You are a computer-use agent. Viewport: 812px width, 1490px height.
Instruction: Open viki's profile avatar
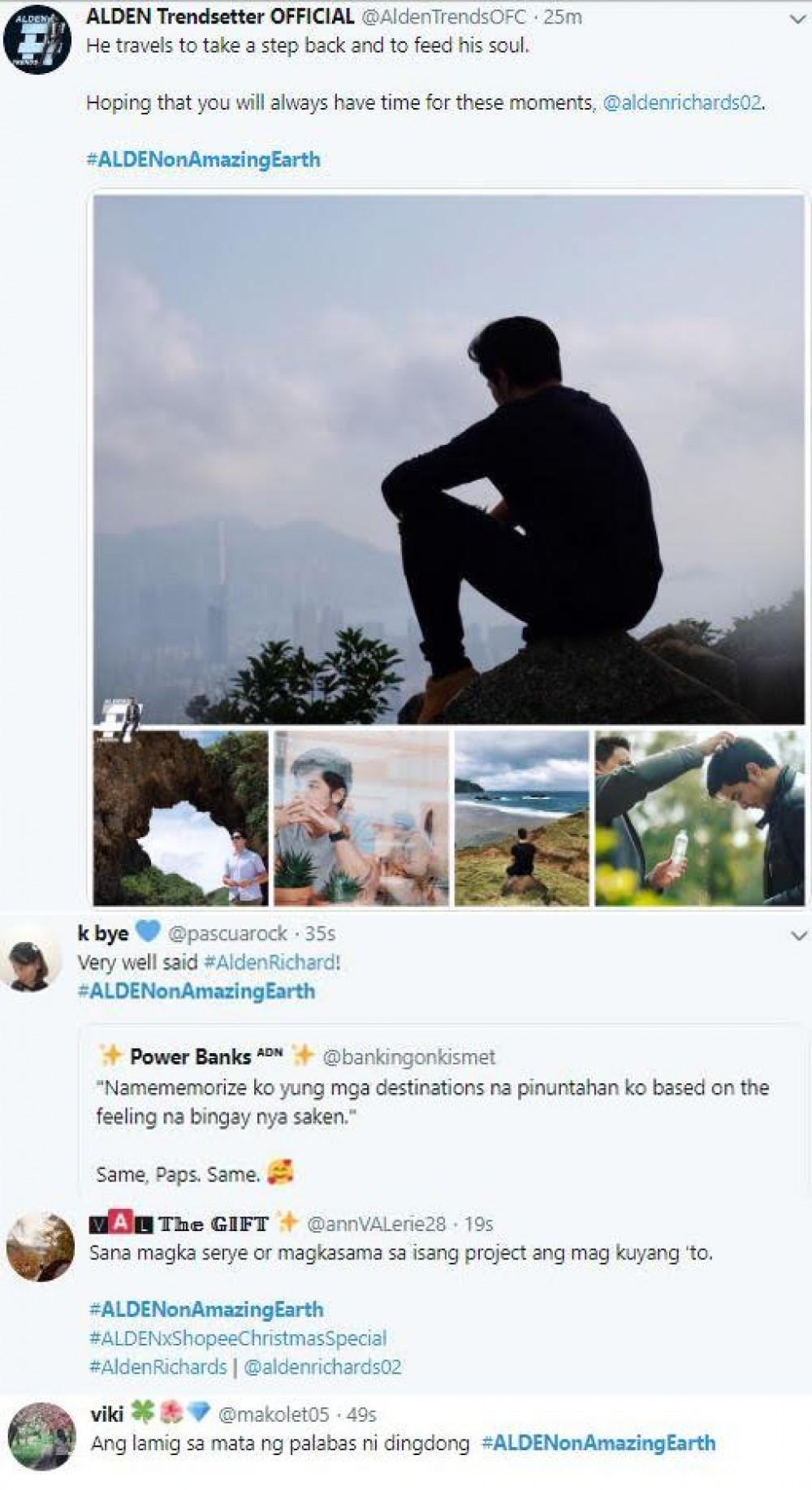click(x=41, y=1436)
